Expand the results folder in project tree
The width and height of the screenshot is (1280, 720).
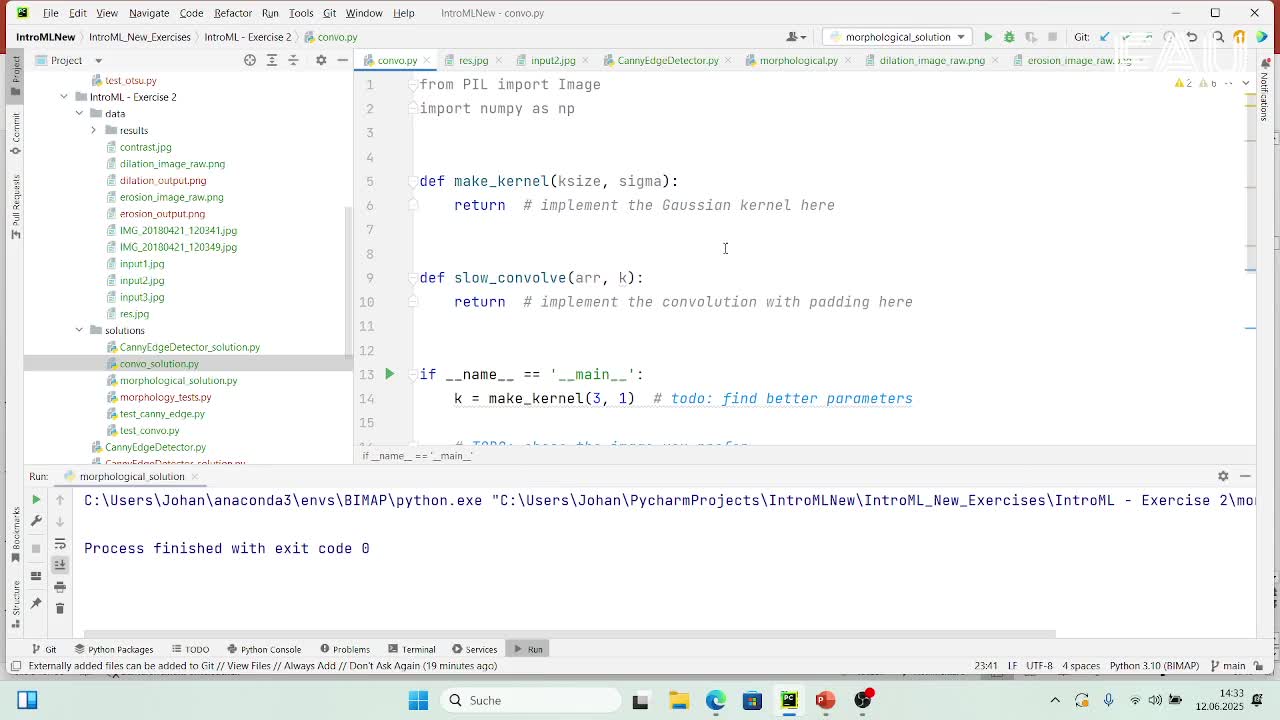94,130
